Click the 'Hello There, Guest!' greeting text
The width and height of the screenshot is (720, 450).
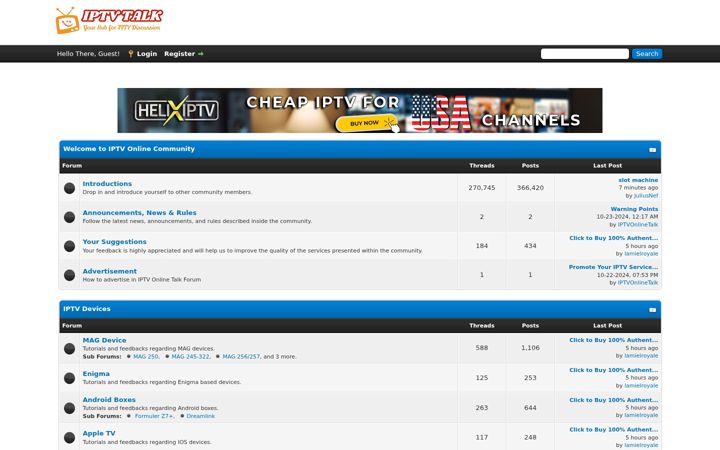(88, 54)
